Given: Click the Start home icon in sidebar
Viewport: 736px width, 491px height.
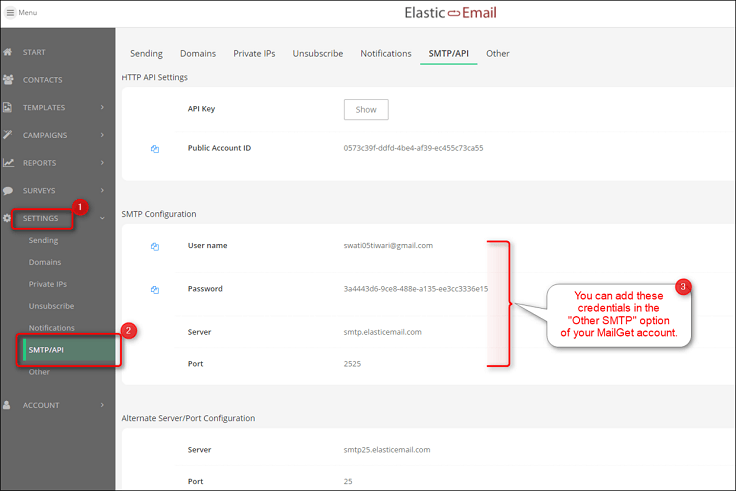Looking at the screenshot, I should [x=8, y=52].
